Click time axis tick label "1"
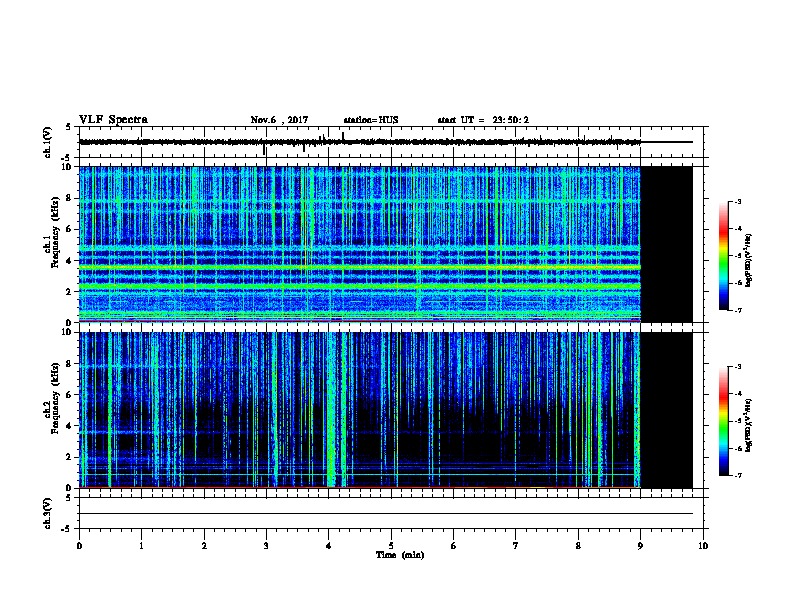Image resolution: width=792 pixels, height=612 pixels. (141, 546)
